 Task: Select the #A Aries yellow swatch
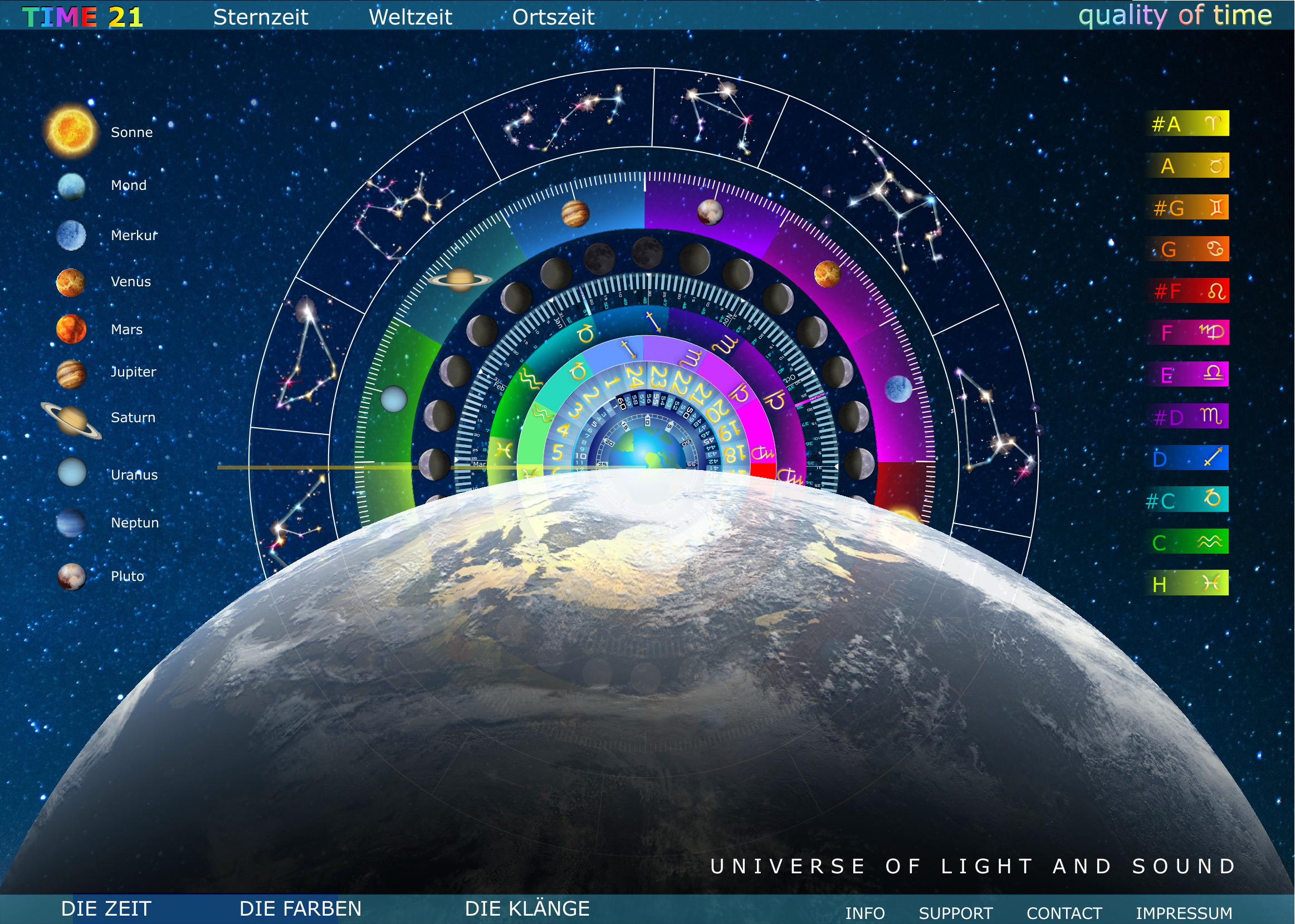[x=1187, y=124]
